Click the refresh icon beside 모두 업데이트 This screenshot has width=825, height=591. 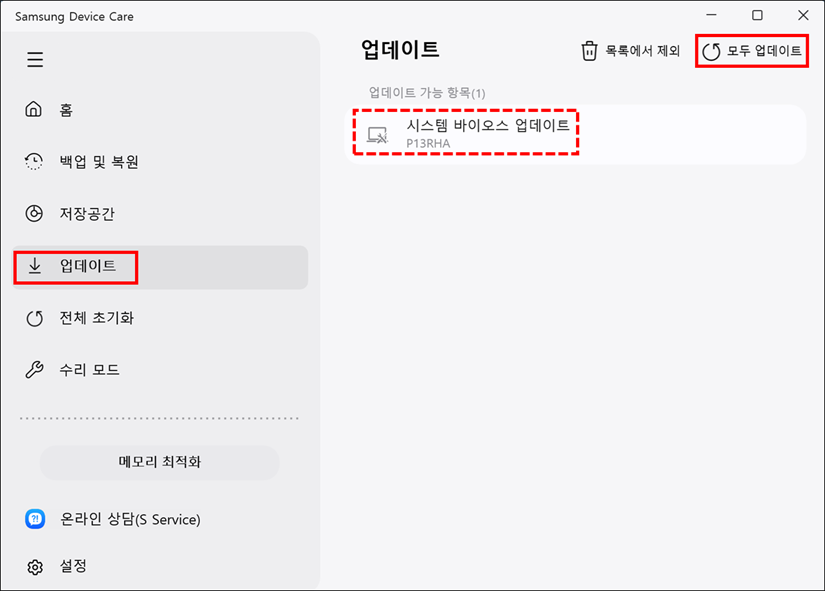711,51
